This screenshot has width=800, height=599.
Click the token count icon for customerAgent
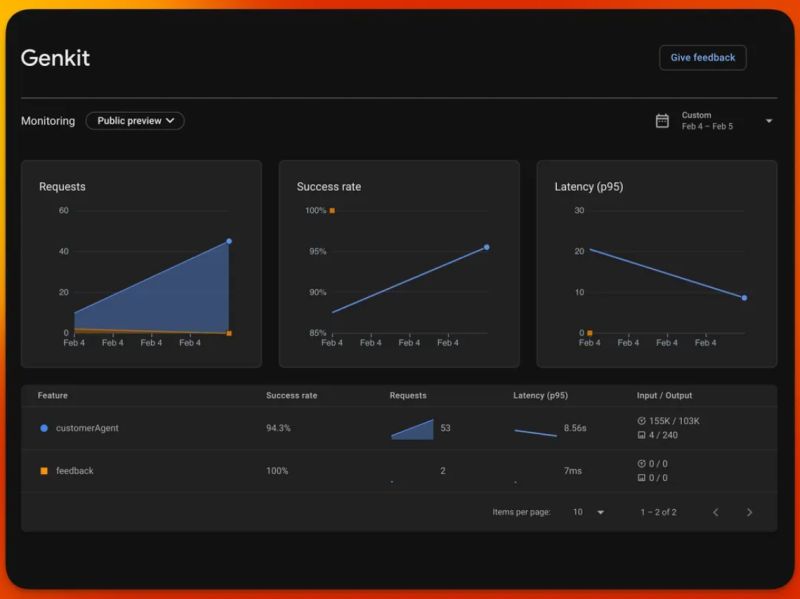[x=641, y=421]
